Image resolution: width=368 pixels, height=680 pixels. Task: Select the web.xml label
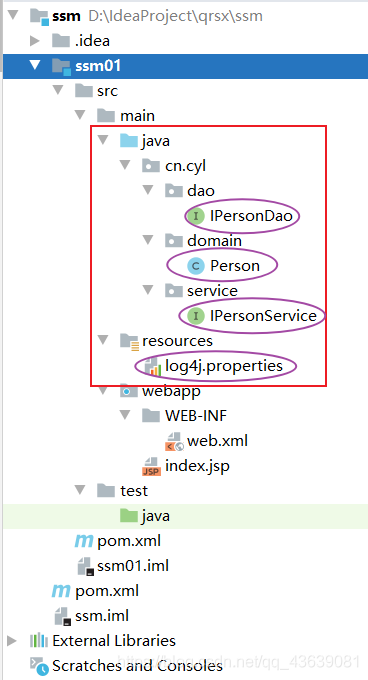218,441
